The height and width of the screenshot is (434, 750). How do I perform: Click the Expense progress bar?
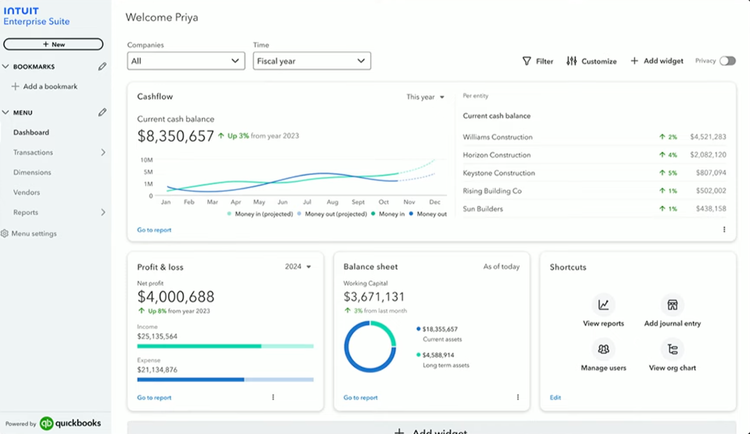225,379
